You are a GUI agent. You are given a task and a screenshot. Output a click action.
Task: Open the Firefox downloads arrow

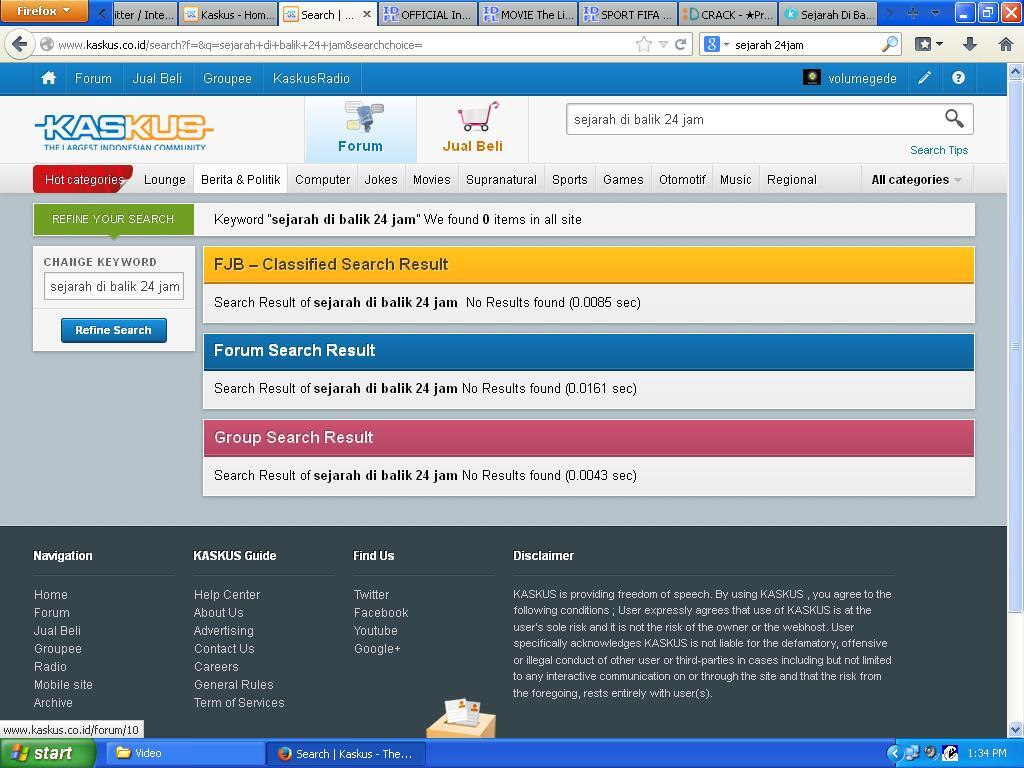click(x=970, y=44)
